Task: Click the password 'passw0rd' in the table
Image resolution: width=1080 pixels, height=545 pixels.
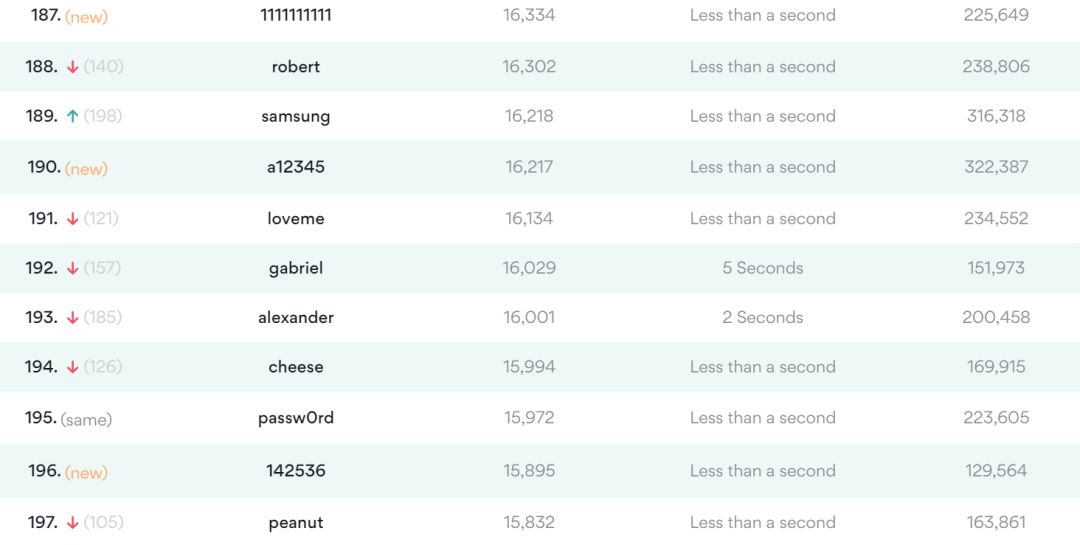Action: [x=296, y=418]
